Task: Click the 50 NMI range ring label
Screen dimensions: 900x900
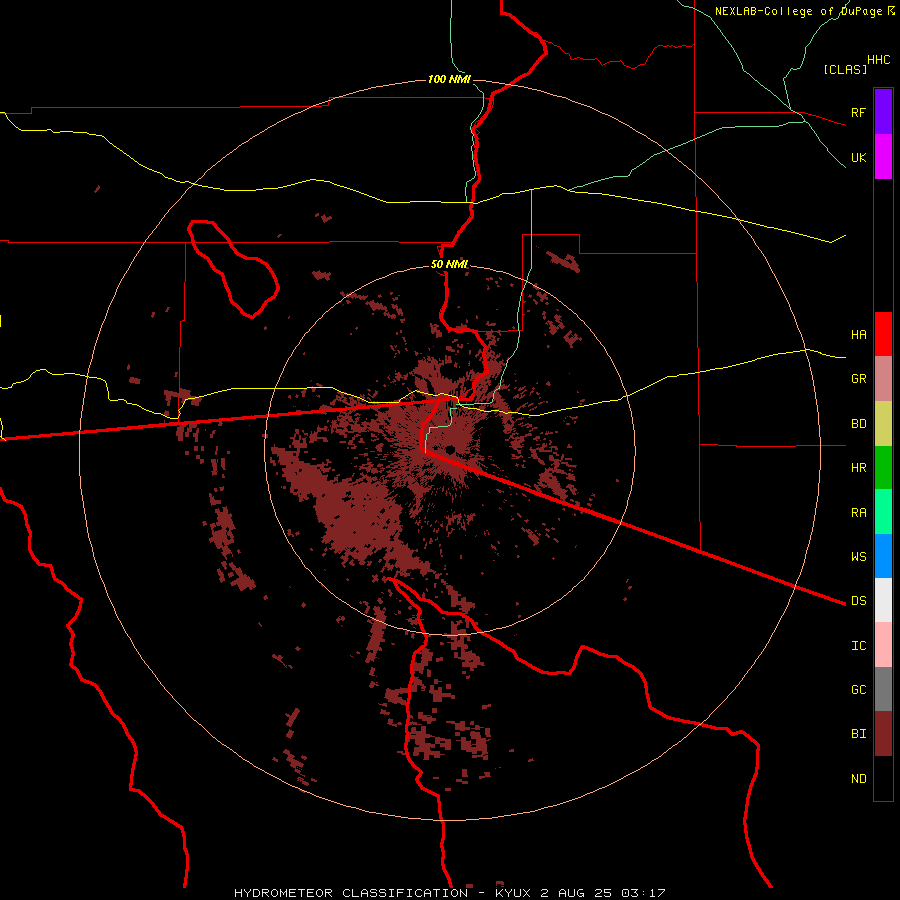Action: [449, 265]
